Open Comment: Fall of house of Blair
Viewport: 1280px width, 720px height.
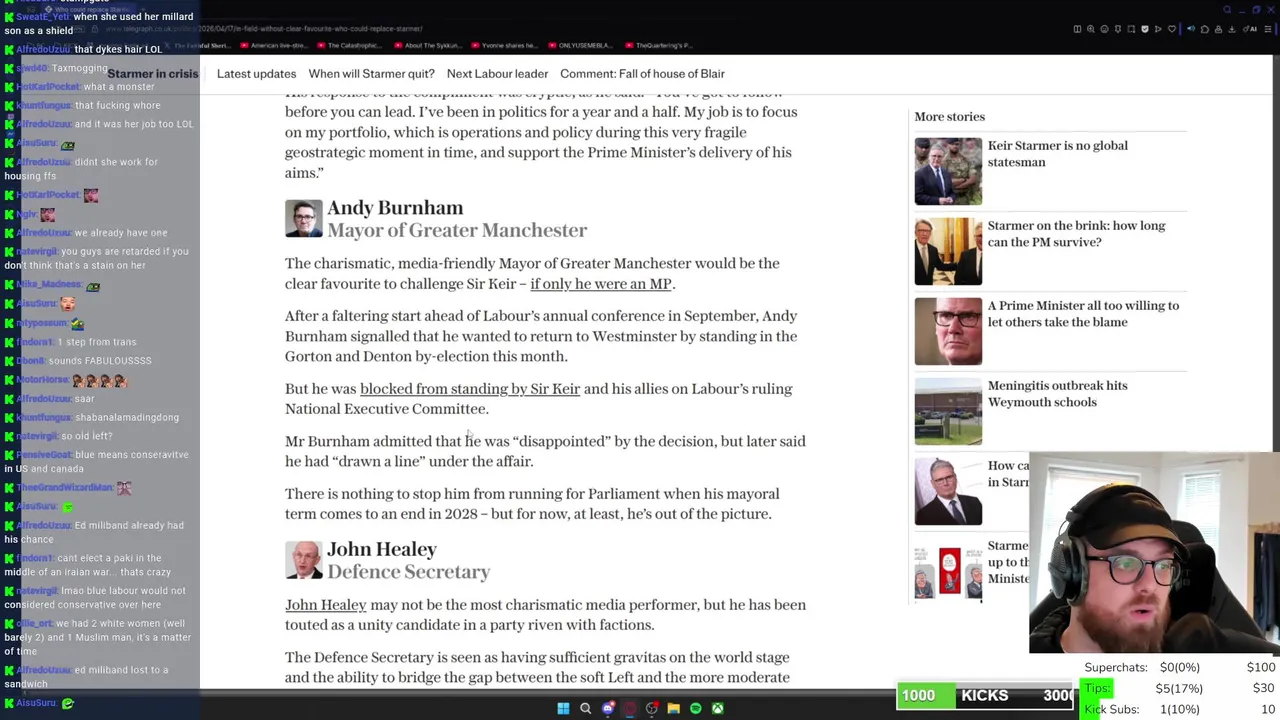click(642, 73)
